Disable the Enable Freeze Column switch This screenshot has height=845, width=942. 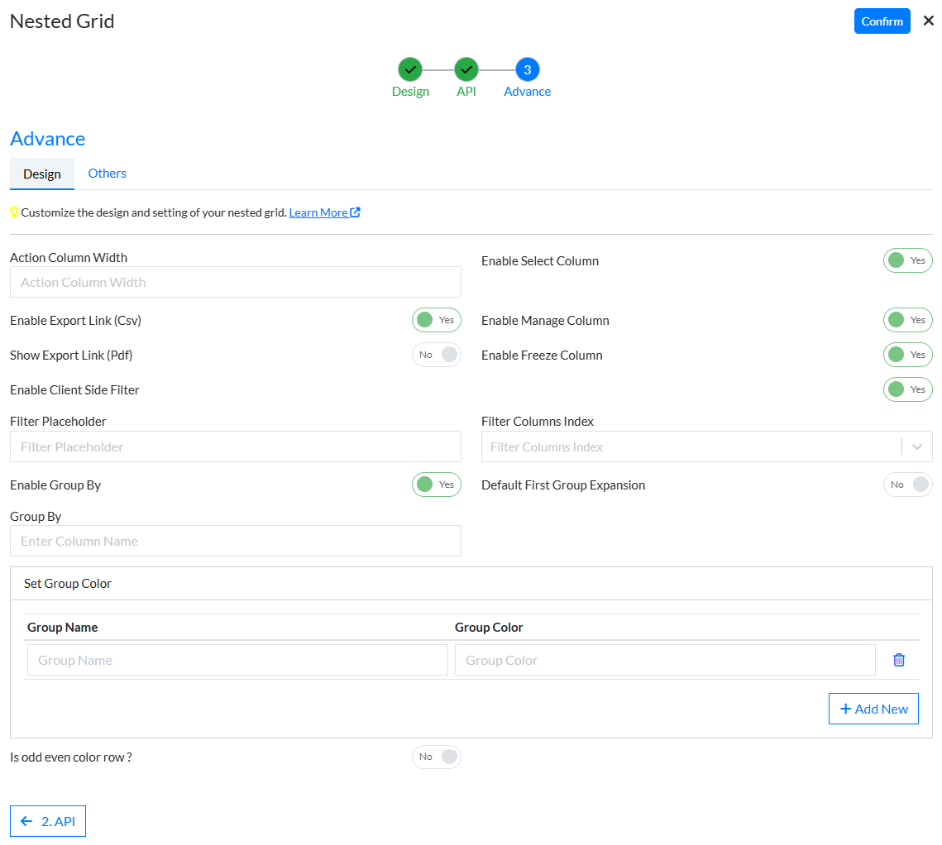(x=907, y=355)
